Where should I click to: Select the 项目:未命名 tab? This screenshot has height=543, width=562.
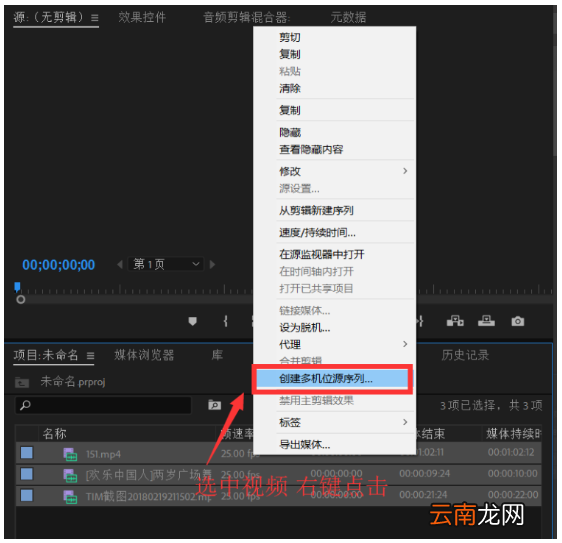coord(46,355)
